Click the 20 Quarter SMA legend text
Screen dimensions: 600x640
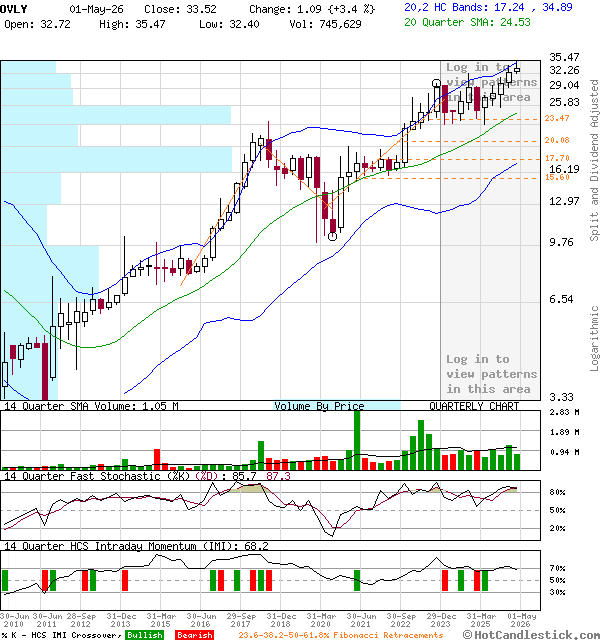click(x=467, y=22)
